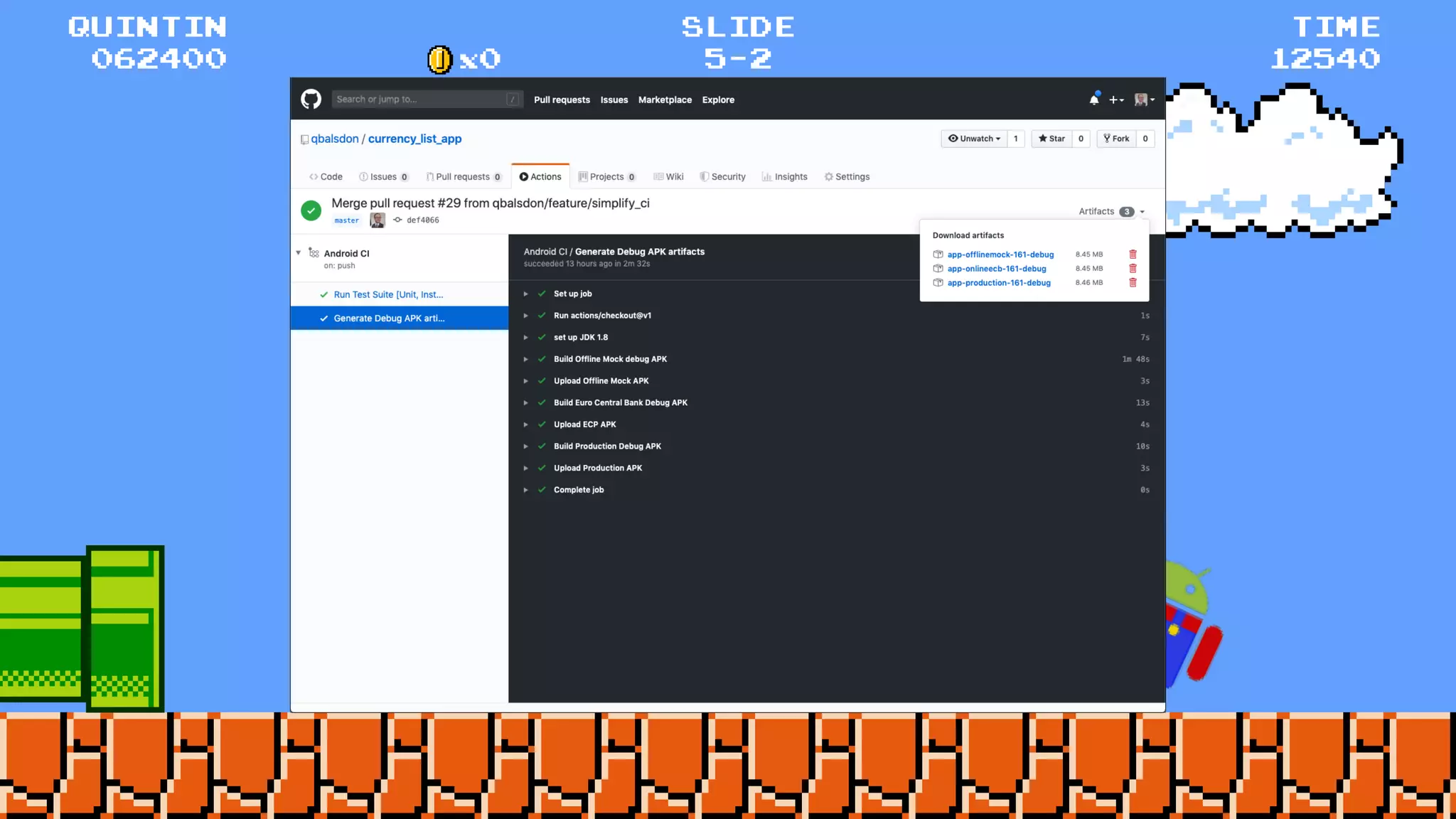This screenshot has width=1456, height=819.
Task: Fork the repository
Action: (x=1116, y=139)
